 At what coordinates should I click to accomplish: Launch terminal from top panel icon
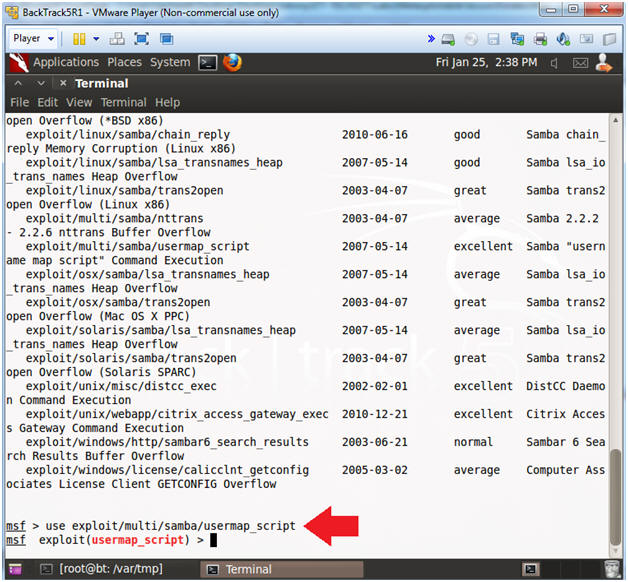click(x=207, y=63)
